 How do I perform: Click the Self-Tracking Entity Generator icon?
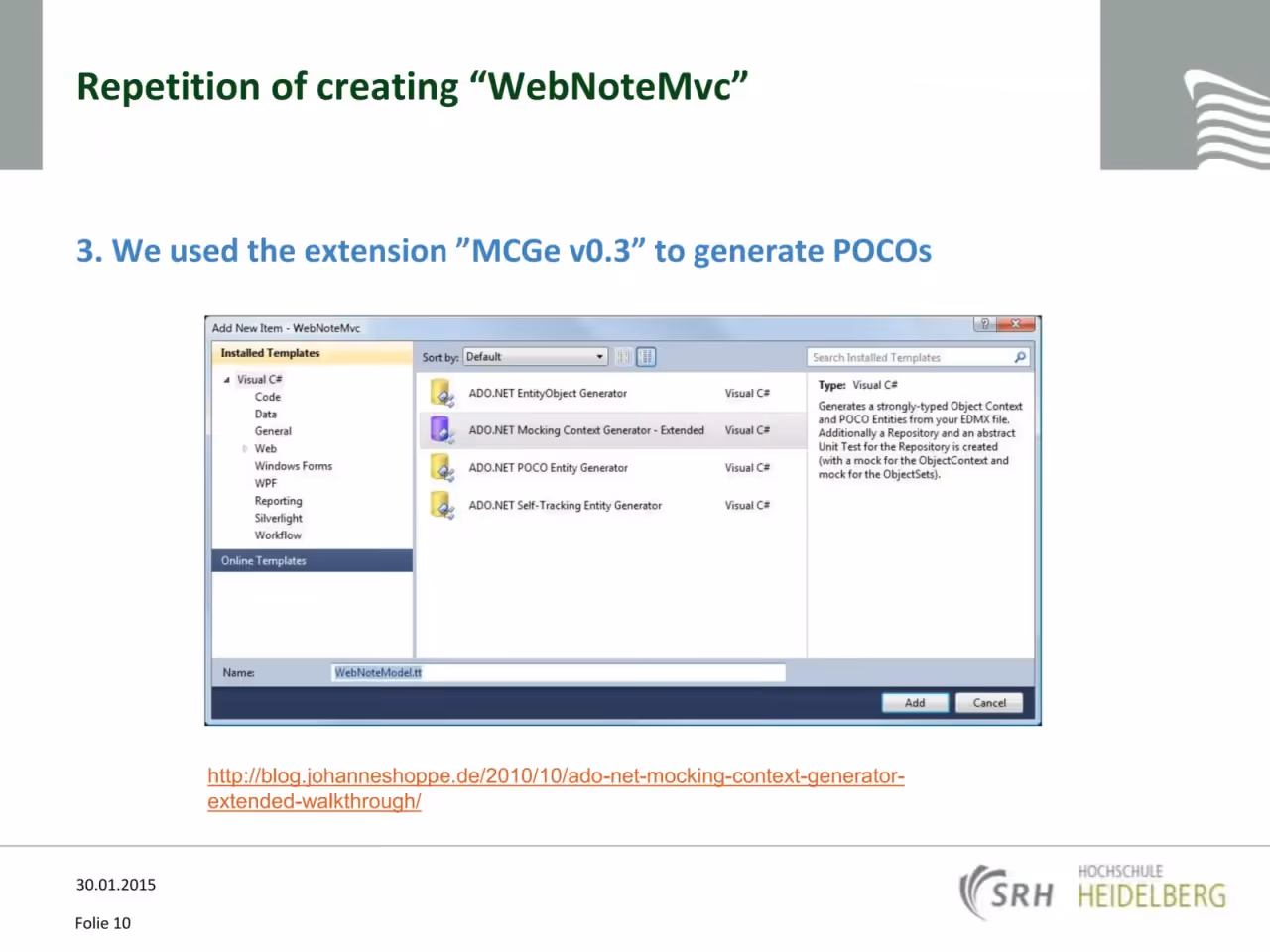click(x=443, y=505)
